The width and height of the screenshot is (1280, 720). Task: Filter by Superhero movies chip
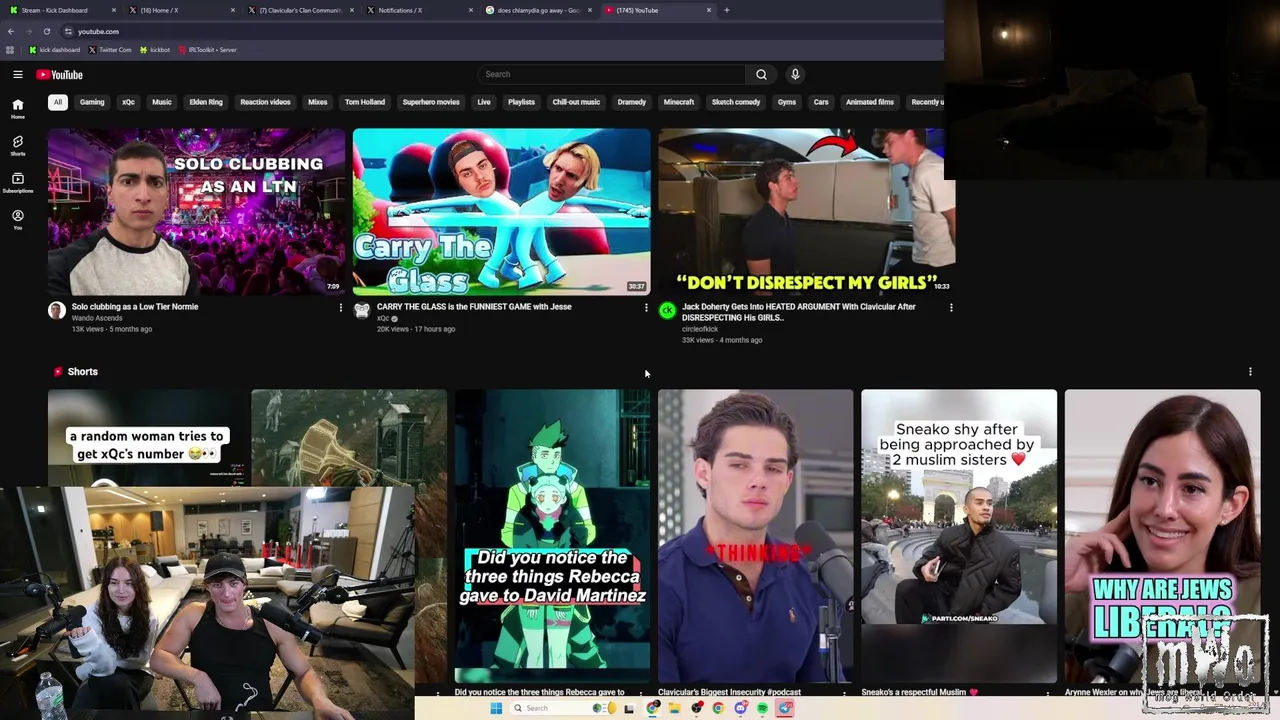431,102
